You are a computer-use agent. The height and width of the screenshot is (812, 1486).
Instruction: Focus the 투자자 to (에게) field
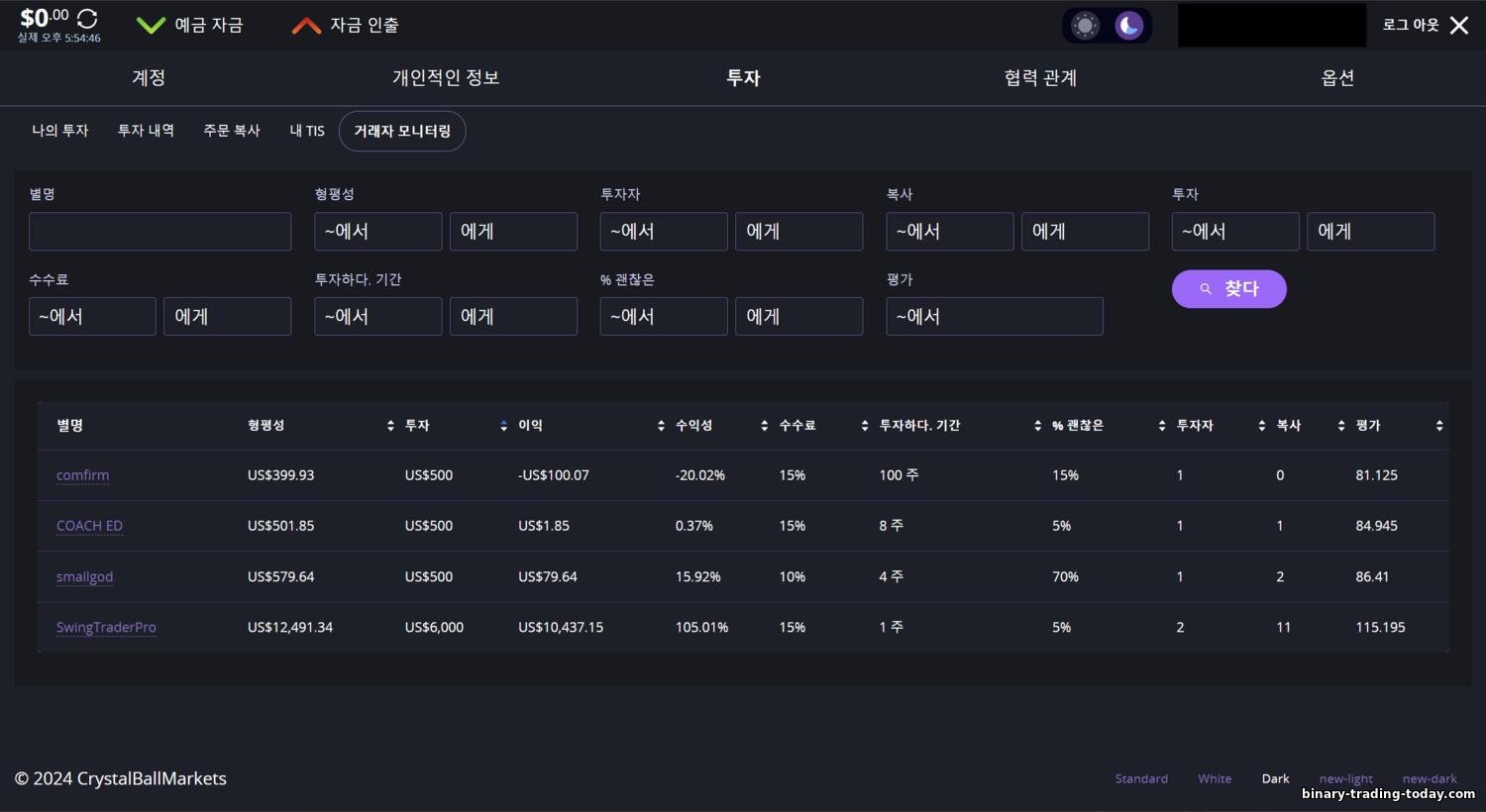coord(799,231)
